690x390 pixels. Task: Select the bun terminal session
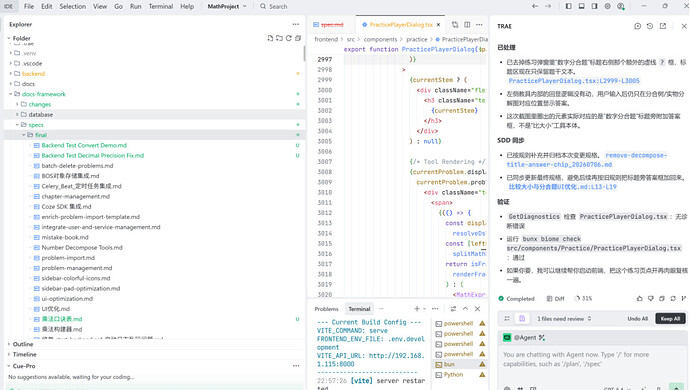tap(460, 364)
